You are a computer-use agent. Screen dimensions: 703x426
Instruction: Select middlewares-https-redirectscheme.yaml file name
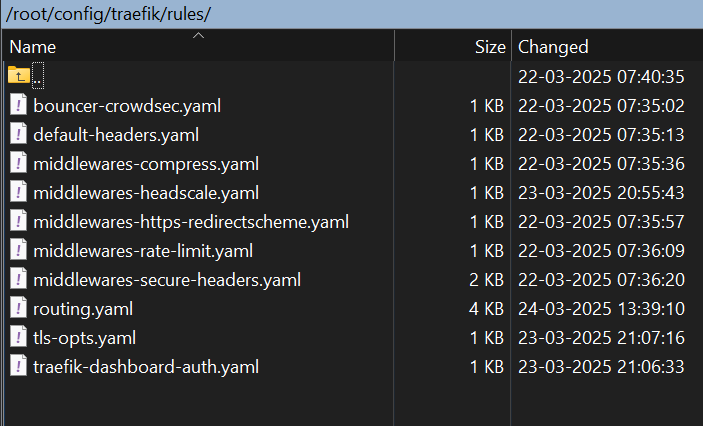tap(191, 222)
